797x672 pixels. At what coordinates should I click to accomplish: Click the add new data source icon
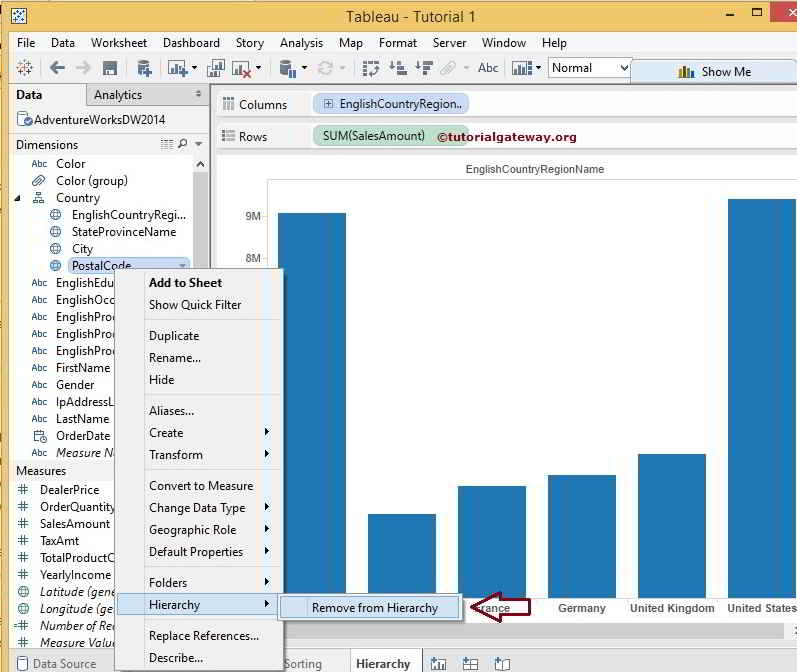145,68
